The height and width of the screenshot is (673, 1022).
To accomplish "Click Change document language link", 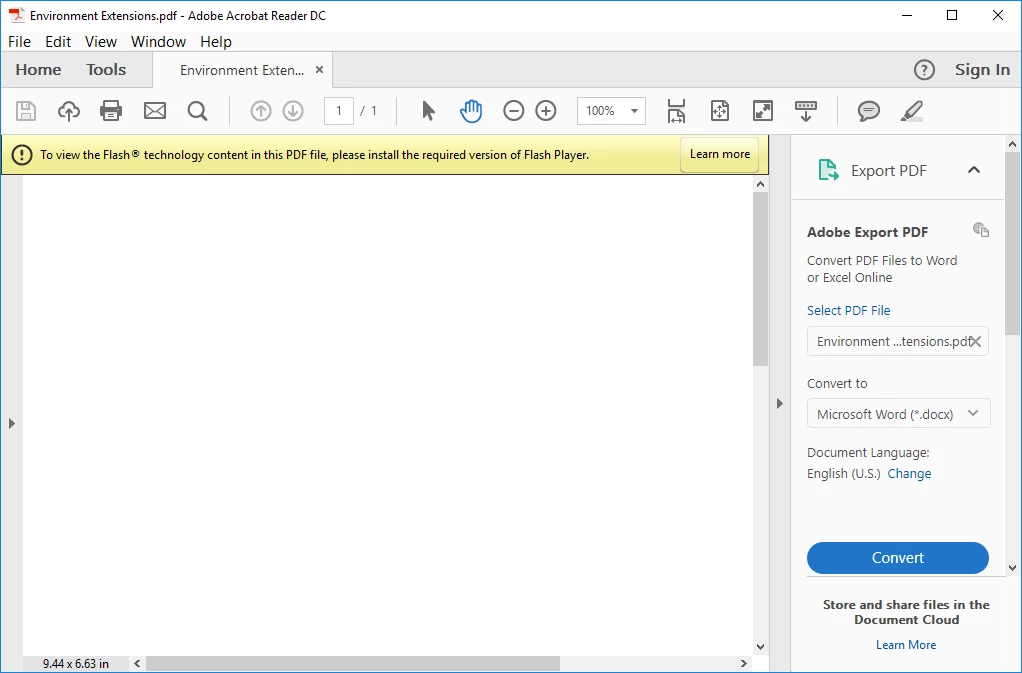I will coord(909,474).
